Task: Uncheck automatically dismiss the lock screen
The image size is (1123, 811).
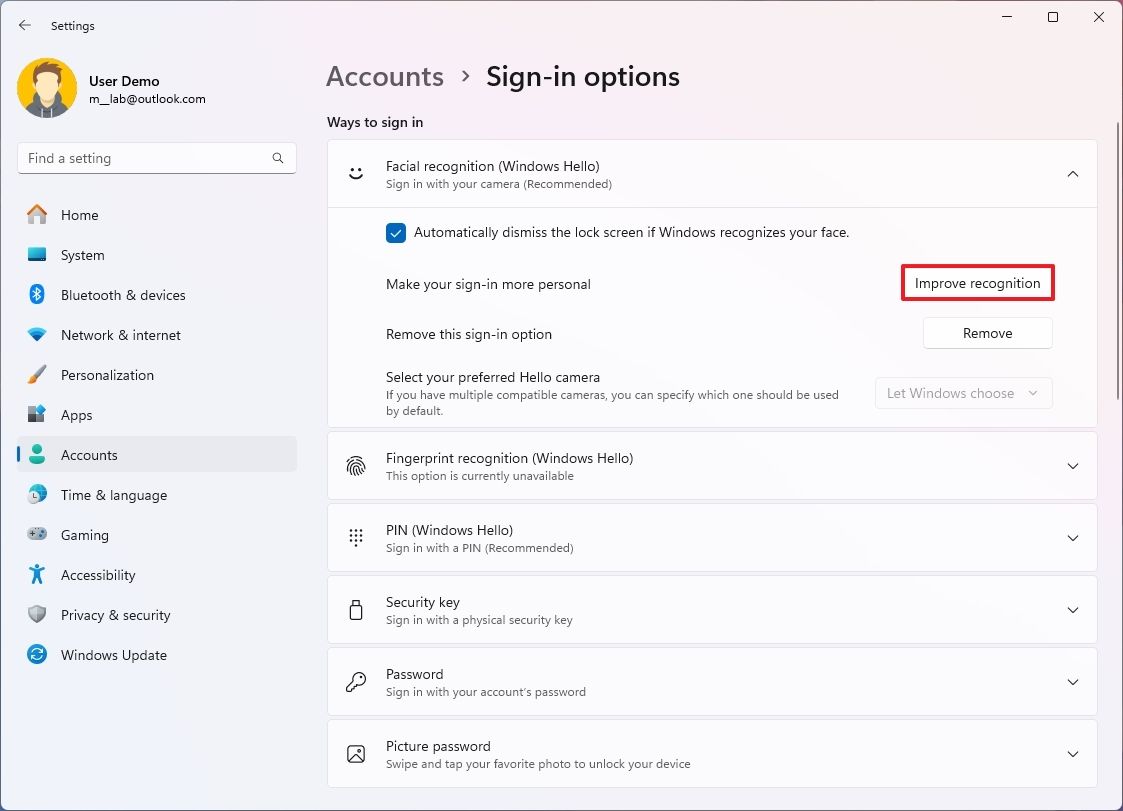Action: [x=395, y=232]
